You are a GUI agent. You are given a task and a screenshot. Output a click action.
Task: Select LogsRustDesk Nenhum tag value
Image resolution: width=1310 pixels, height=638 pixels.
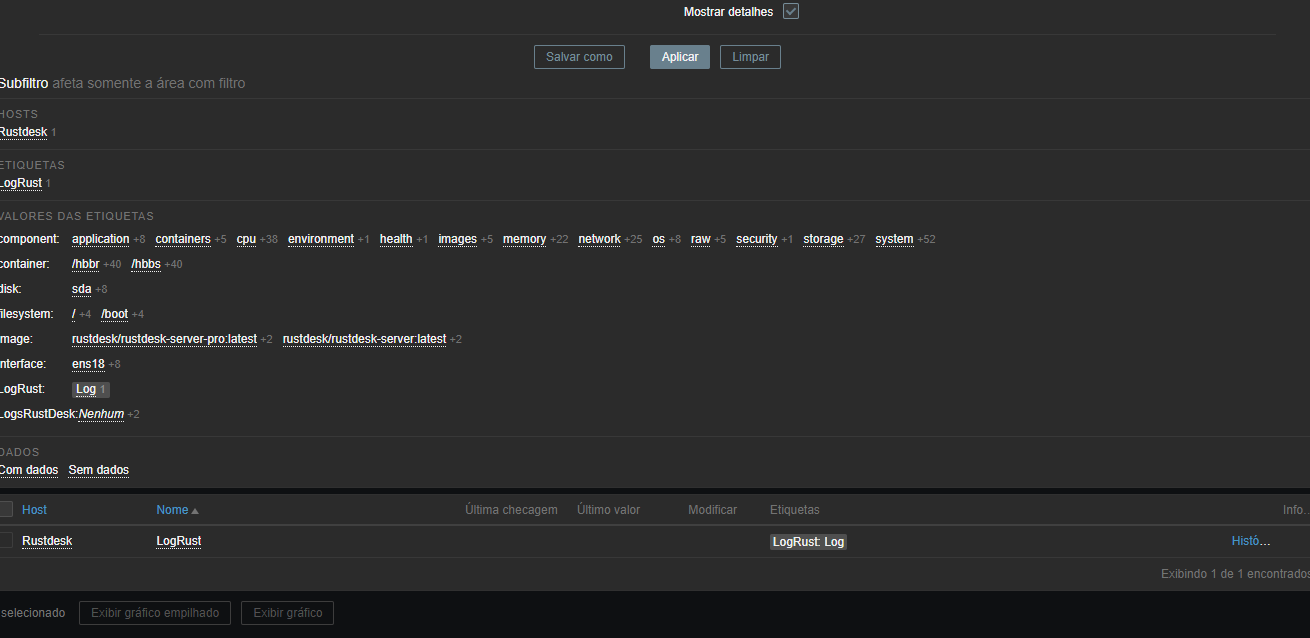tap(101, 414)
